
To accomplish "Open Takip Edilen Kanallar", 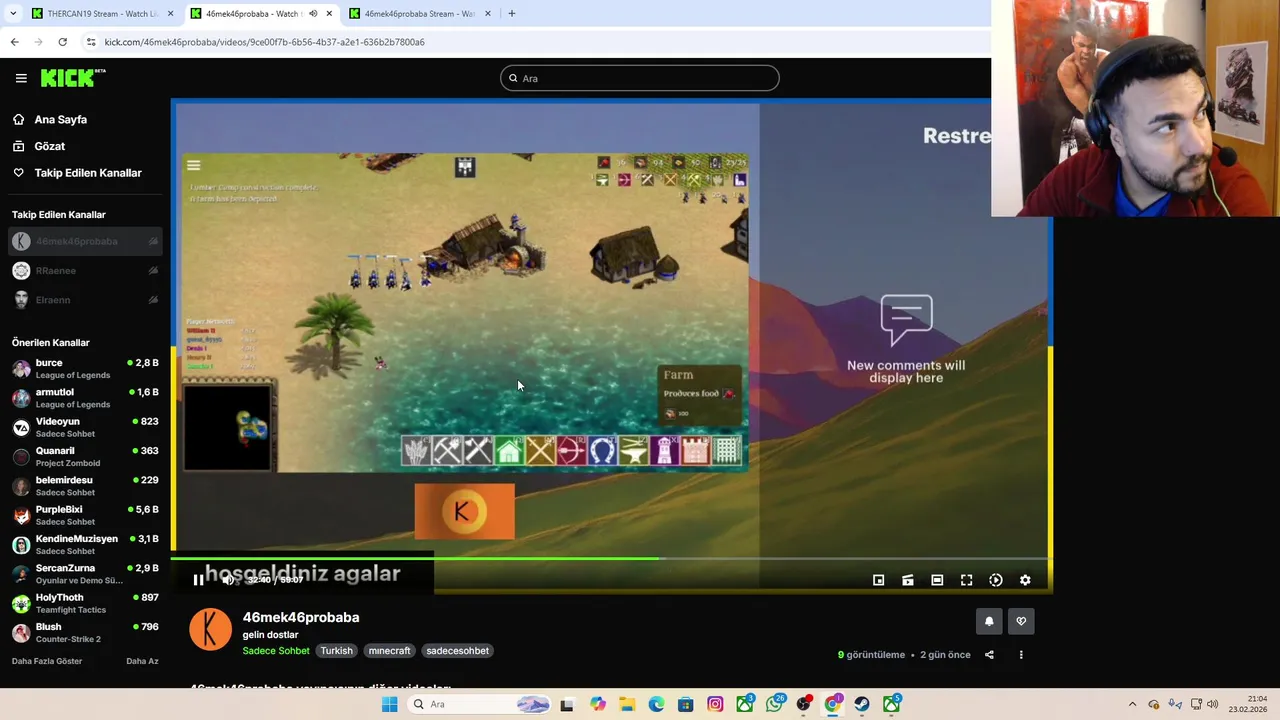I will [88, 173].
